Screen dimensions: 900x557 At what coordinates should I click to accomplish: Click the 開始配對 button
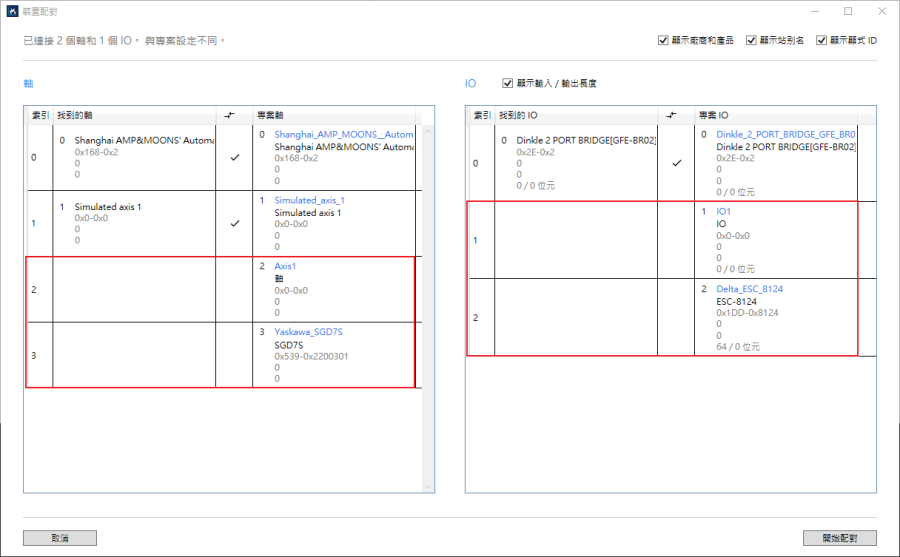(840, 538)
